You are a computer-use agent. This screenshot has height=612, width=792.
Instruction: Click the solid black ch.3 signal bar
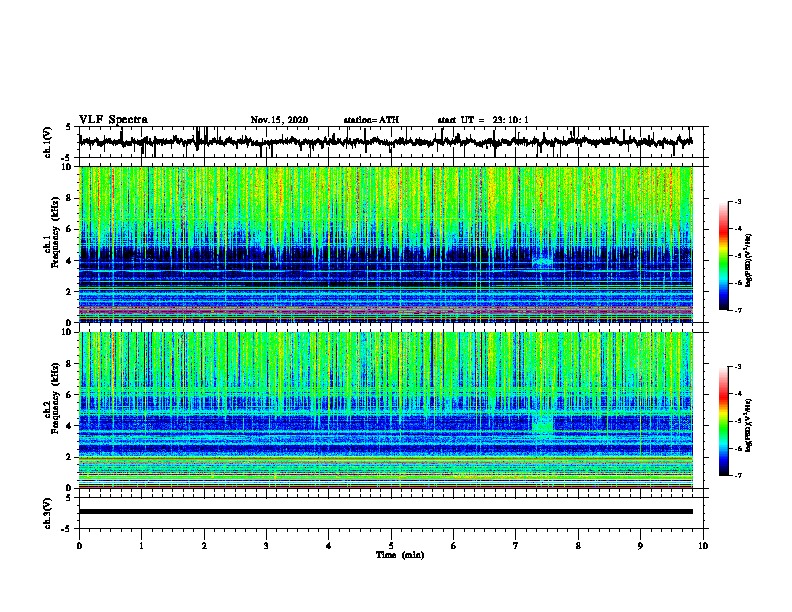pos(385,512)
